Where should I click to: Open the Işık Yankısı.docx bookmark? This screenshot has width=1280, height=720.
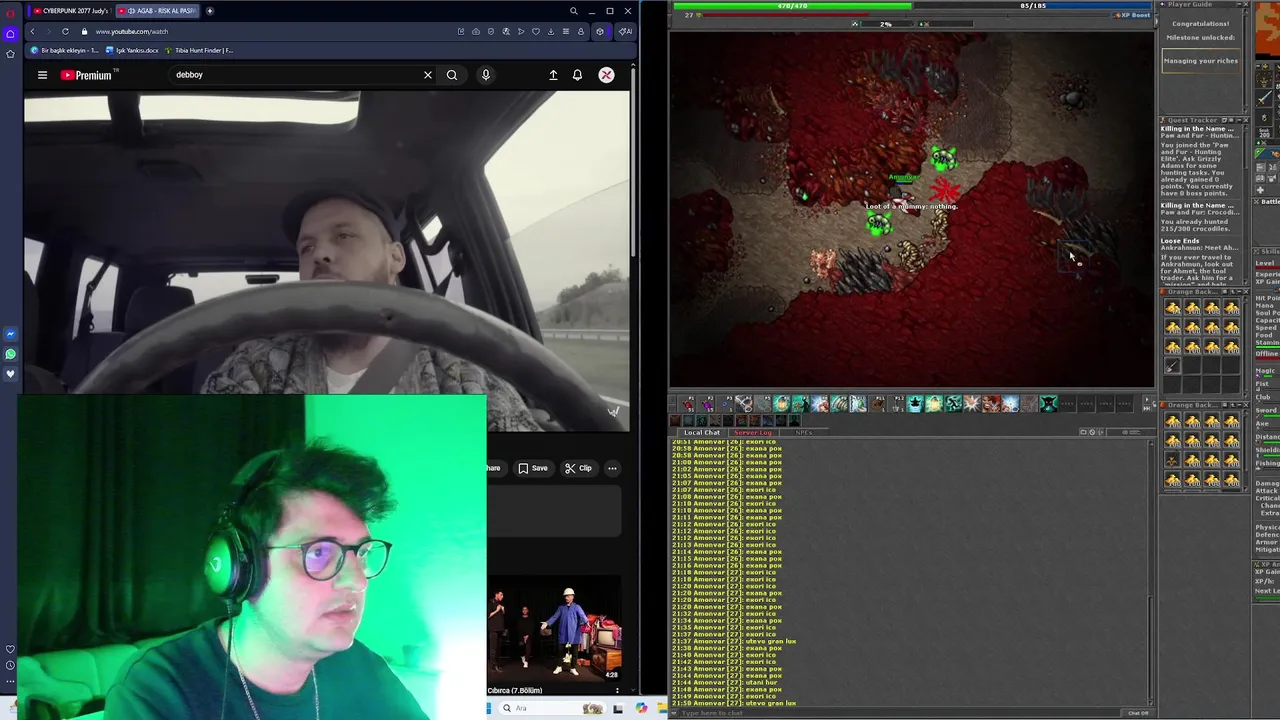point(133,50)
